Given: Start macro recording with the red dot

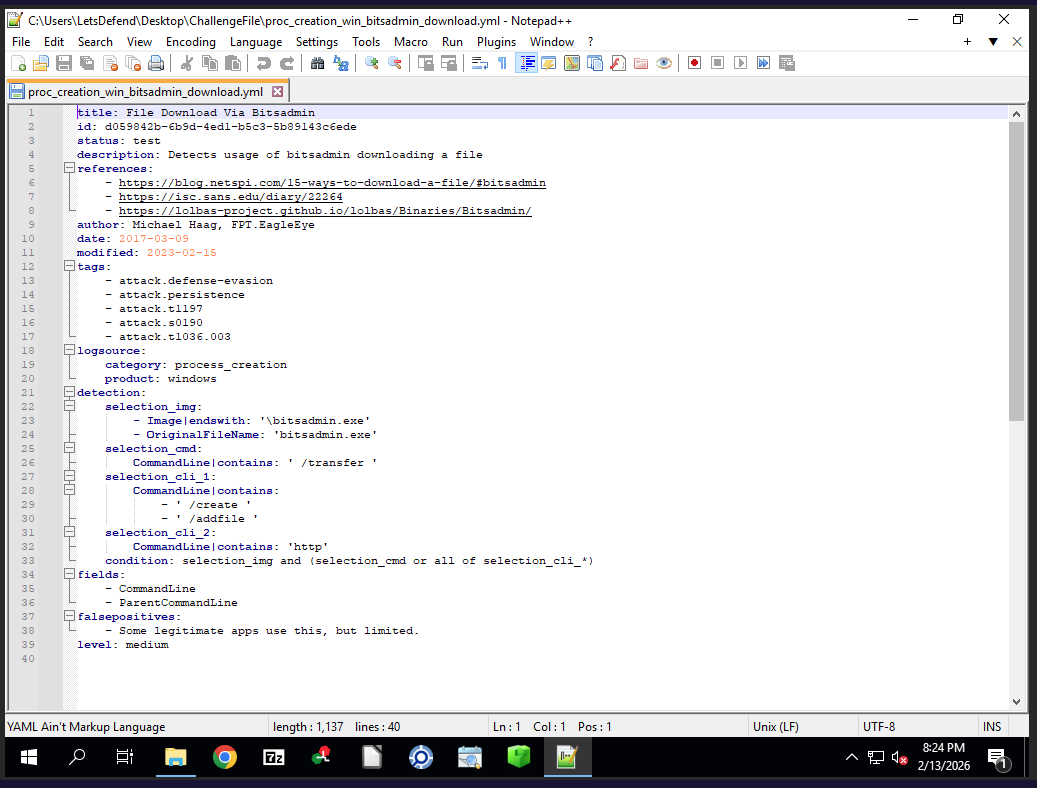Looking at the screenshot, I should 694,63.
